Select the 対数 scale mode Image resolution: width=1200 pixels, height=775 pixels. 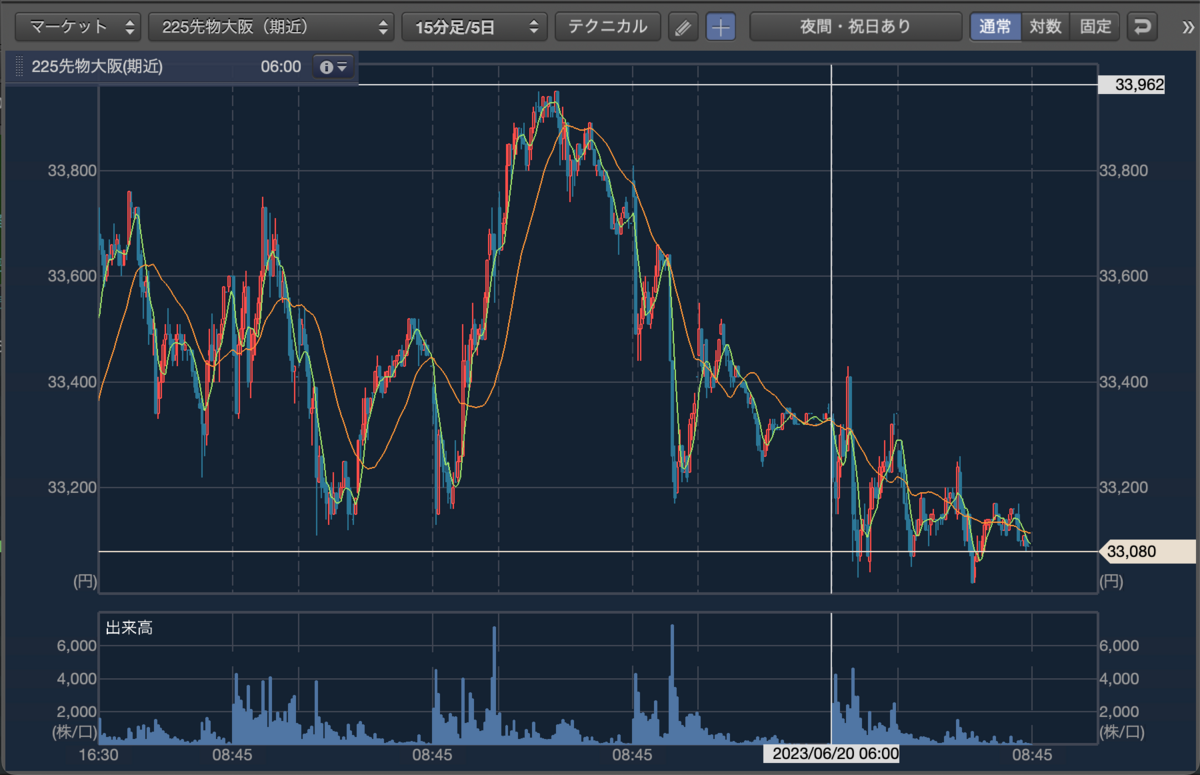click(1045, 27)
